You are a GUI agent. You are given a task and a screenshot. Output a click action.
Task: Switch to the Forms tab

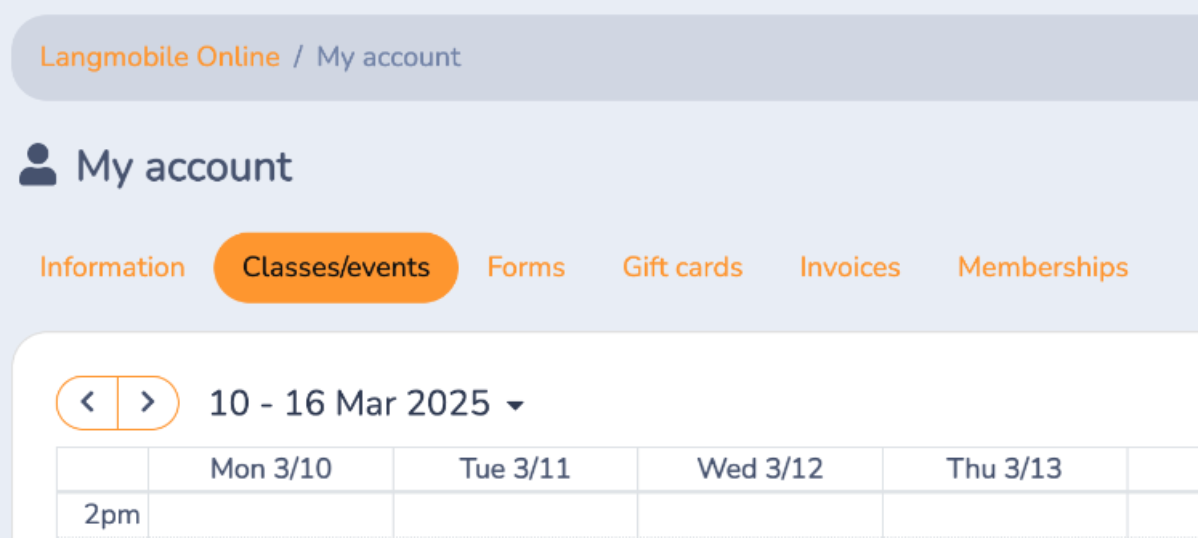526,268
